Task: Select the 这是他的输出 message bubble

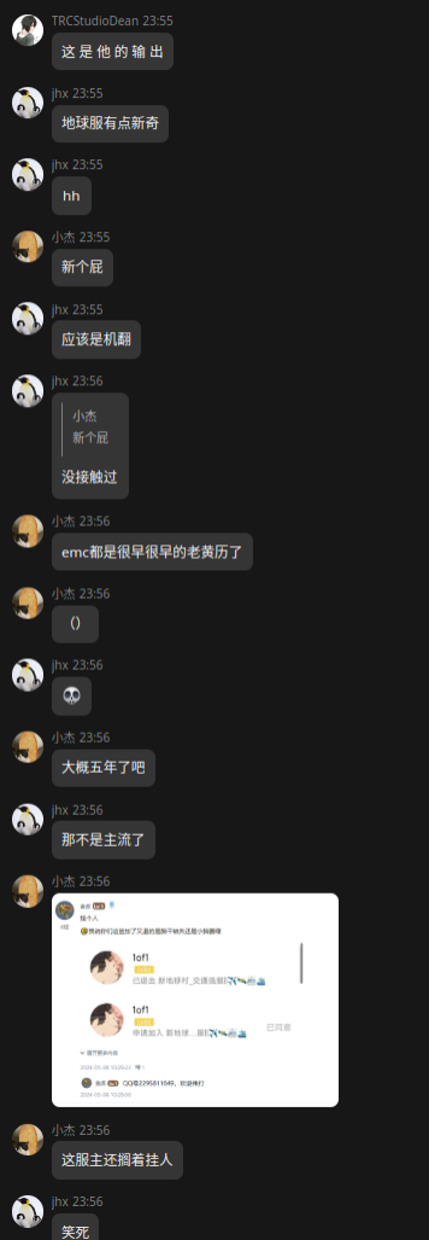Action: pos(113,52)
